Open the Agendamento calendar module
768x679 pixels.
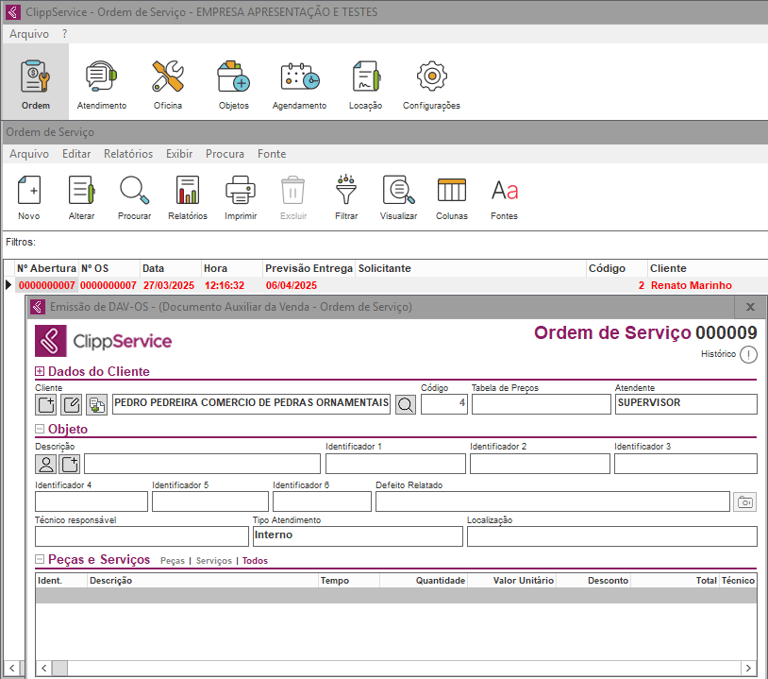pyautogui.click(x=299, y=83)
